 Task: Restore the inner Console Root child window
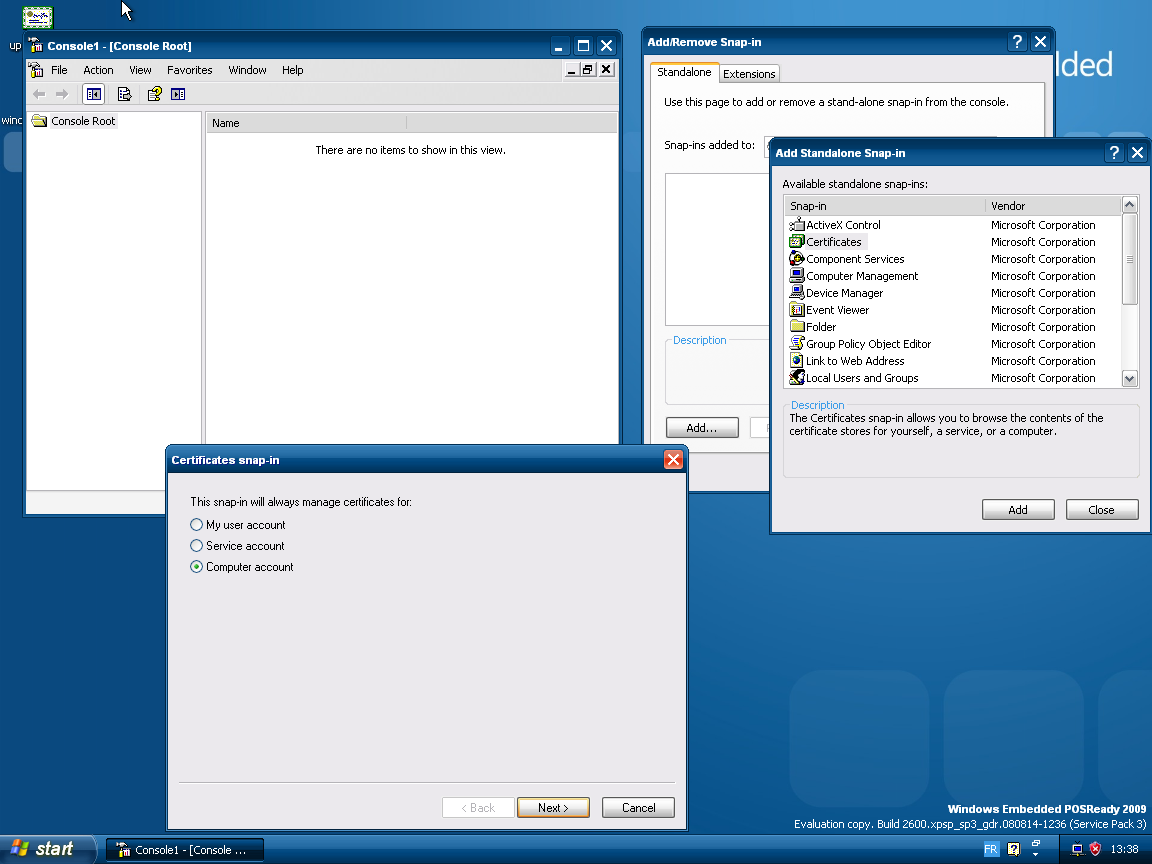click(588, 69)
